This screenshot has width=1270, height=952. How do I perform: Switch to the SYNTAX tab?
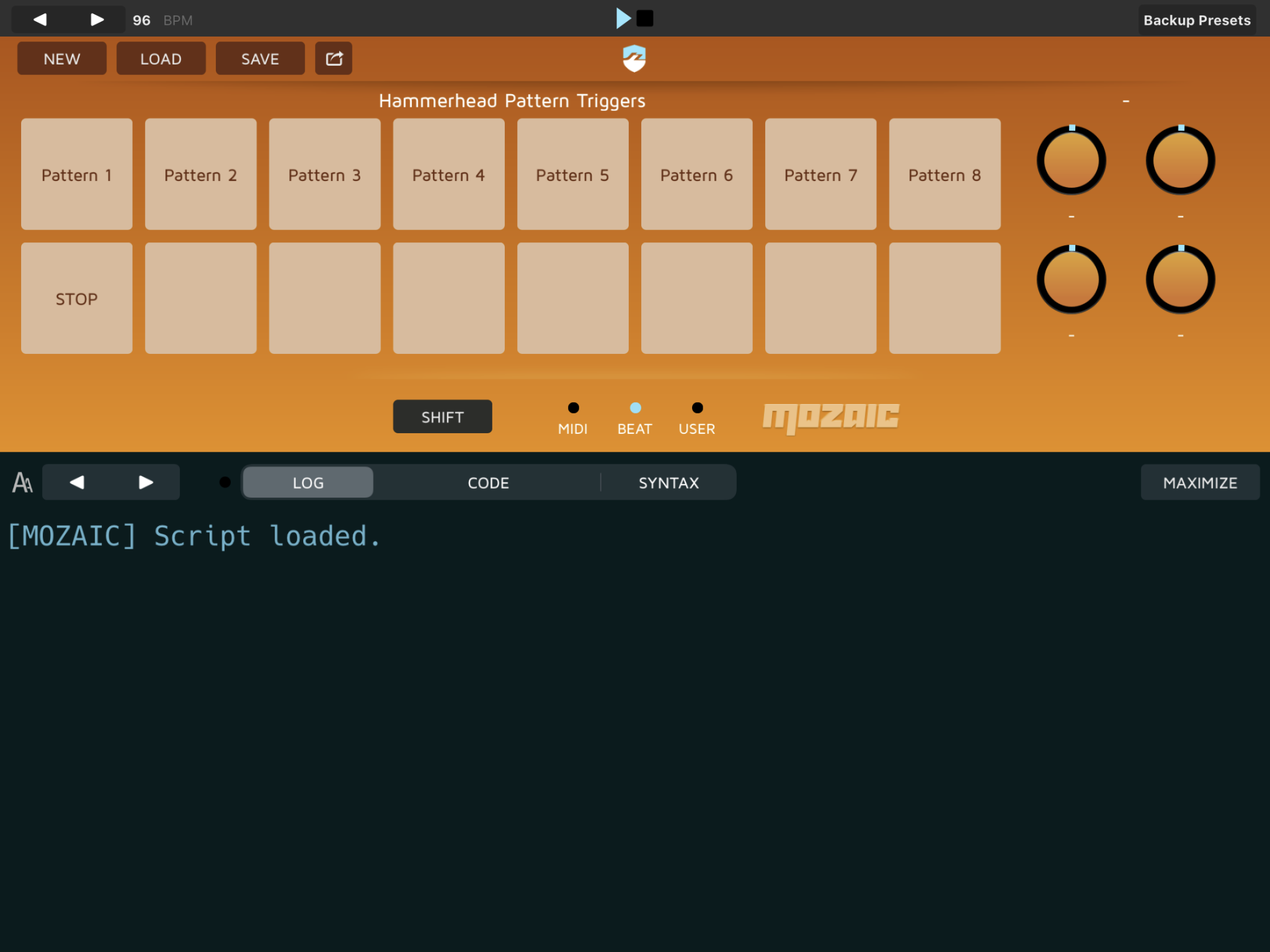[x=668, y=482]
